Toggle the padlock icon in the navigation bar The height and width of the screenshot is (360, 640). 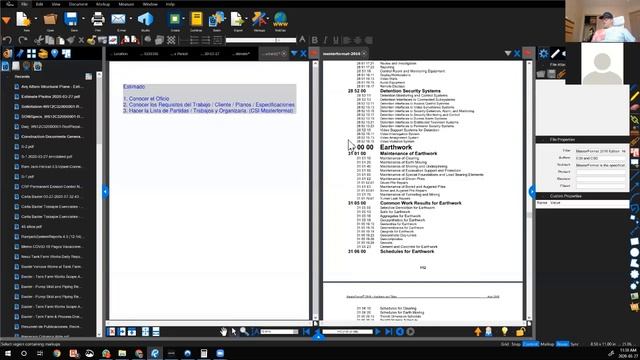(520, 332)
